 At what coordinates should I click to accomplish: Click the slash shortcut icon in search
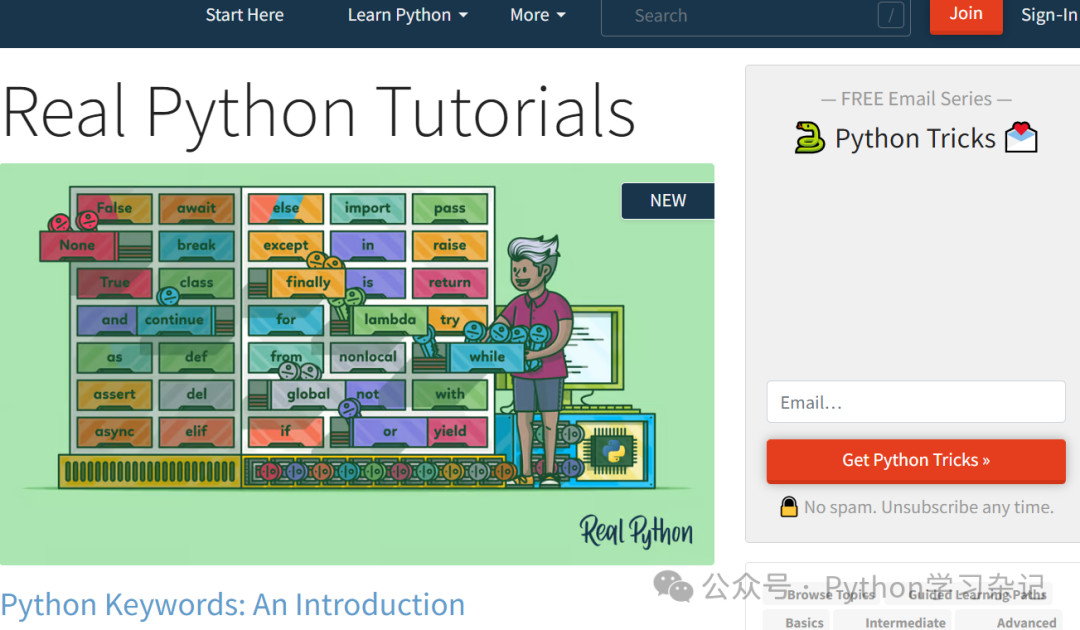coord(891,15)
